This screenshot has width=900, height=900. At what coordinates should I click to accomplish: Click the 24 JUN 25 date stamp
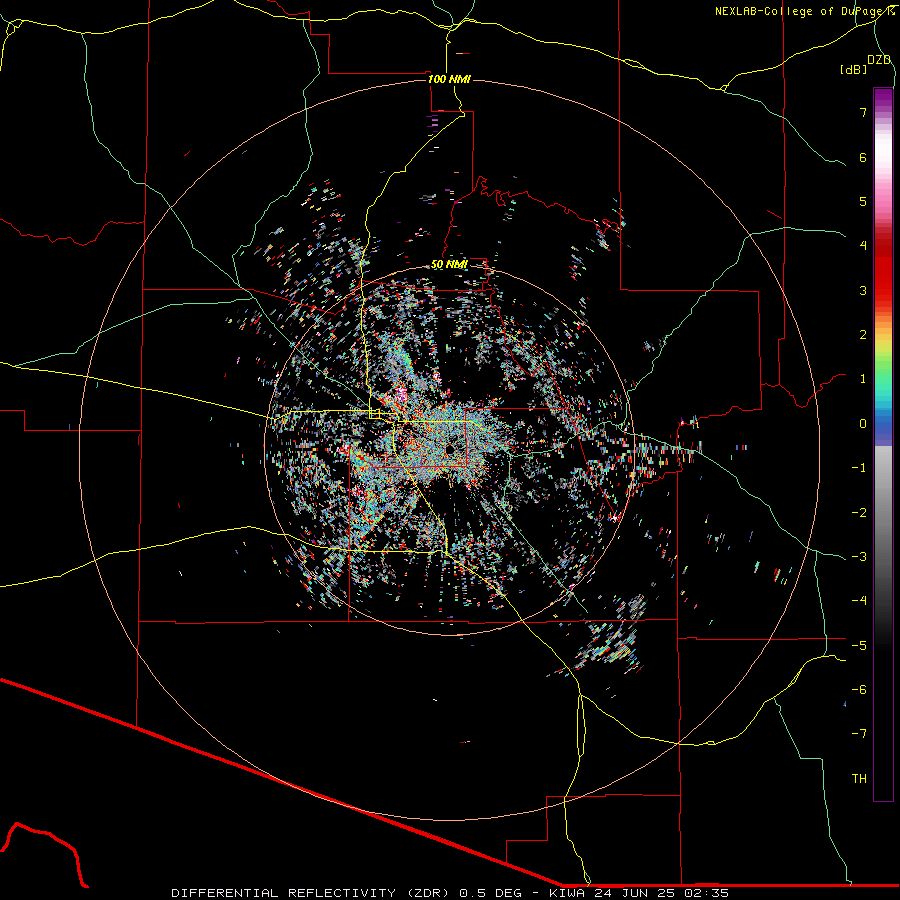(634, 893)
